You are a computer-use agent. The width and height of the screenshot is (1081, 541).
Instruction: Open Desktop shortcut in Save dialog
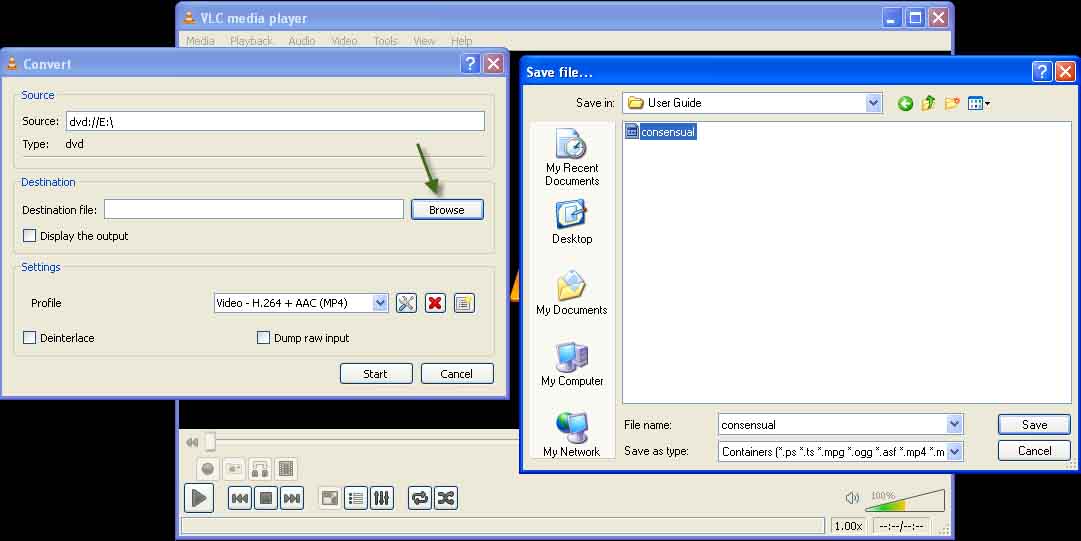(572, 222)
